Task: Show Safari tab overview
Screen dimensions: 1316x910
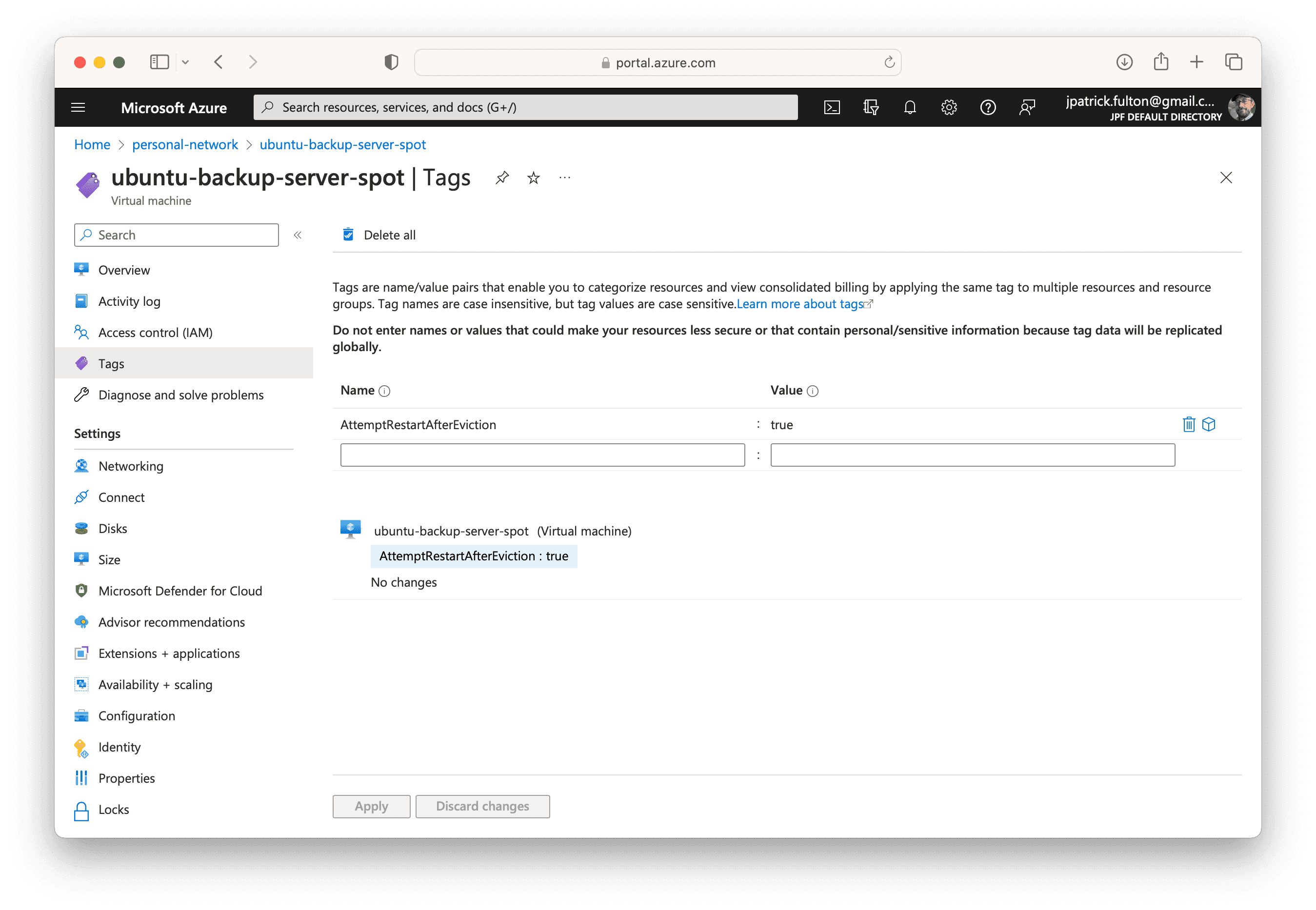Action: [1233, 61]
